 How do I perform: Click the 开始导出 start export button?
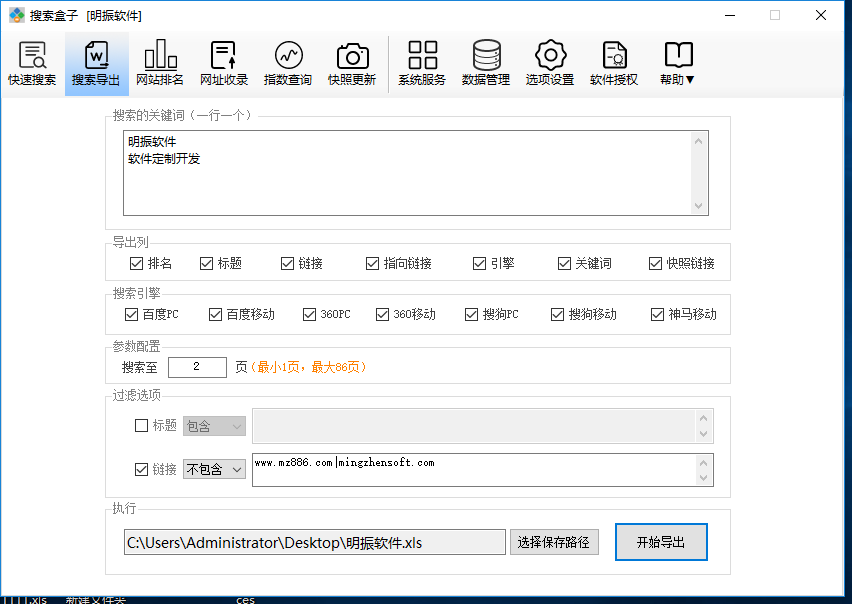point(661,541)
